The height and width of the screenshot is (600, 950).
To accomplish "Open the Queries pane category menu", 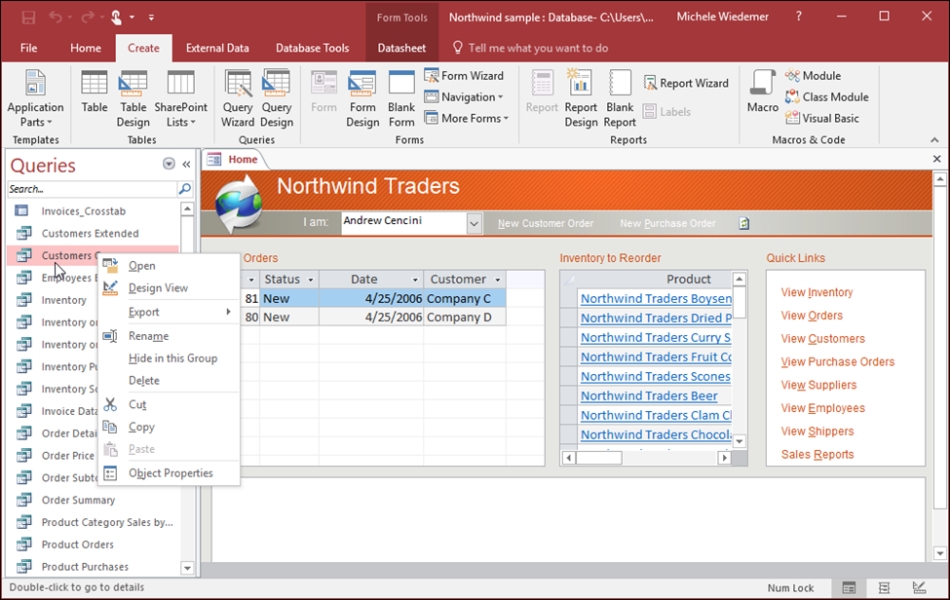I will click(x=169, y=164).
